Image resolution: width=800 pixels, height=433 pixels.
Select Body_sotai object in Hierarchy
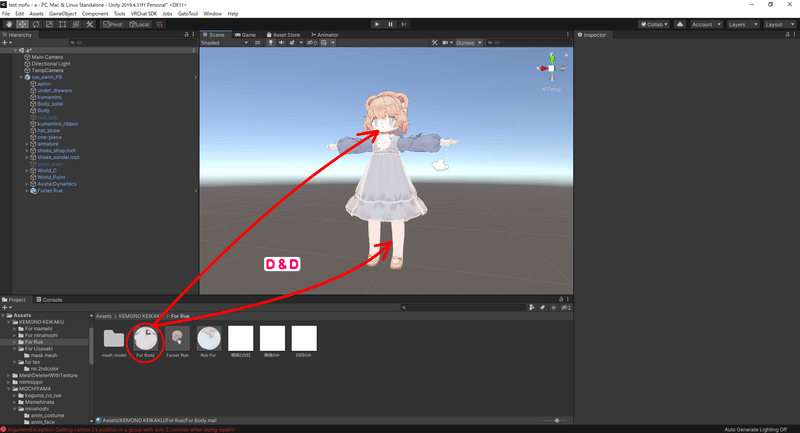50,104
